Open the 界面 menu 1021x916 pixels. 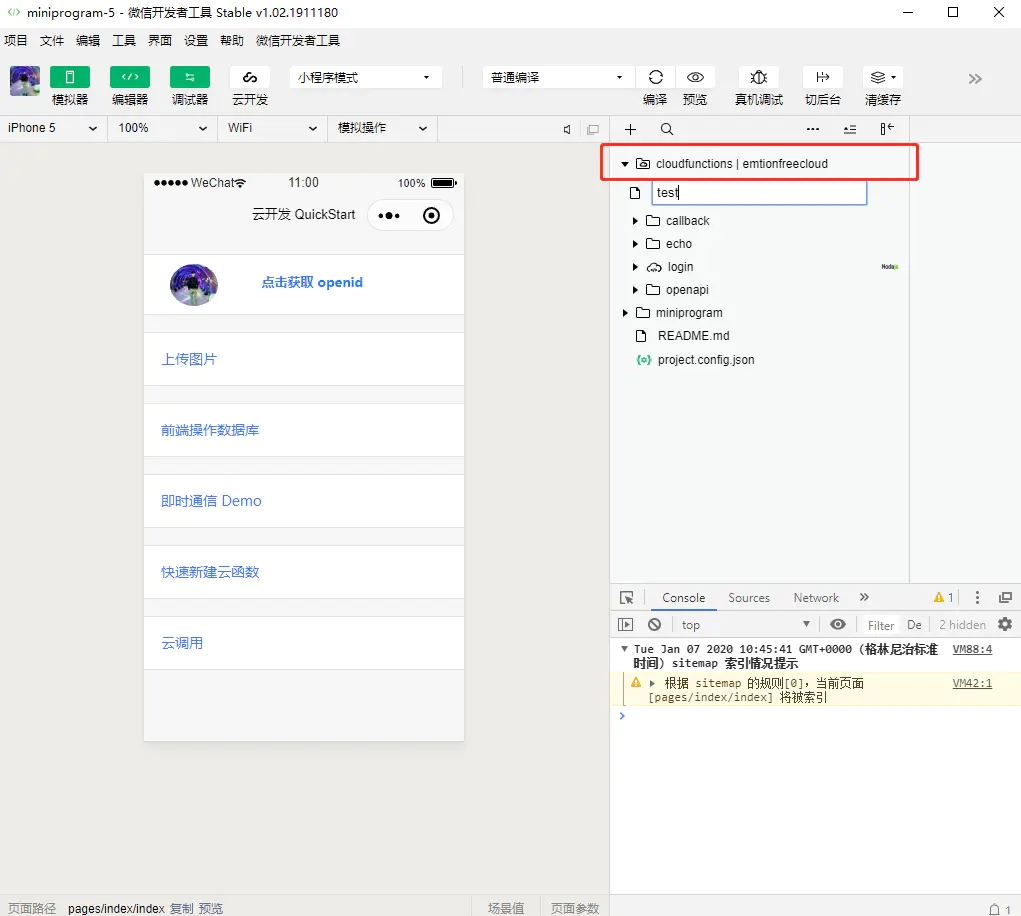pos(160,40)
